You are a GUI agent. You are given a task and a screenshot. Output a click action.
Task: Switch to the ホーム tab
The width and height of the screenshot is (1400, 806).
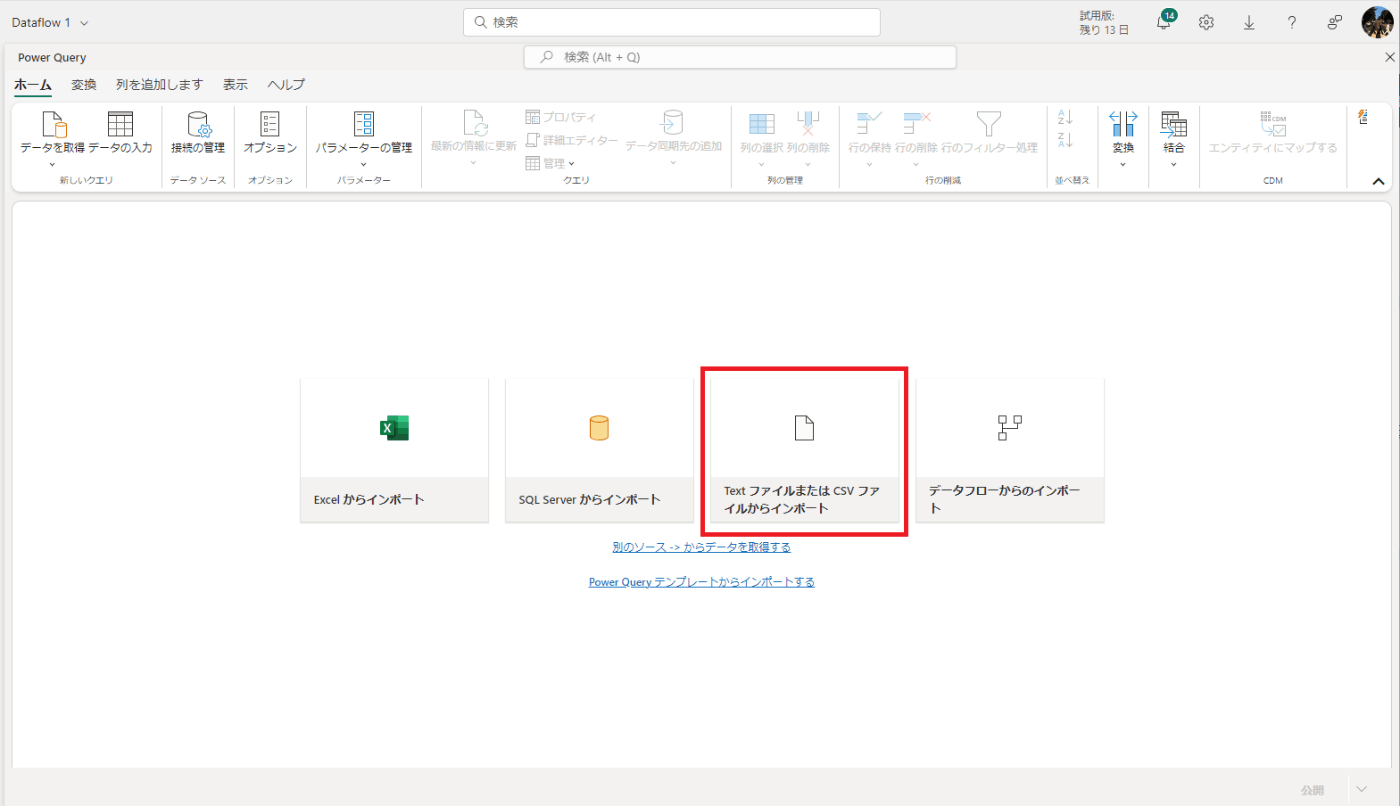pos(33,85)
